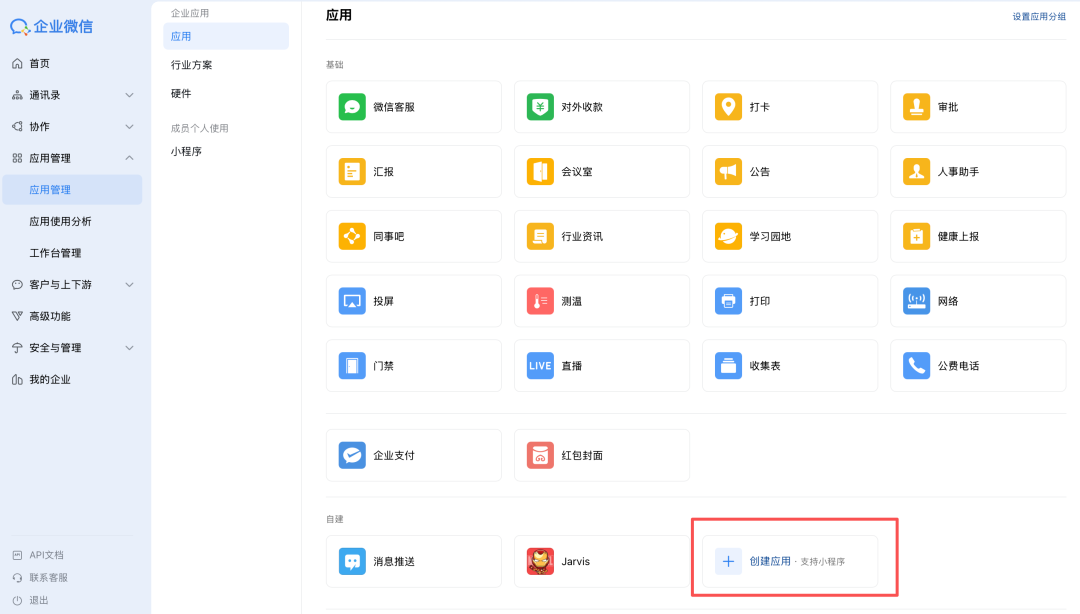Expand the 安全与管理 chevron
Viewport: 1080px width, 614px height.
(x=129, y=348)
